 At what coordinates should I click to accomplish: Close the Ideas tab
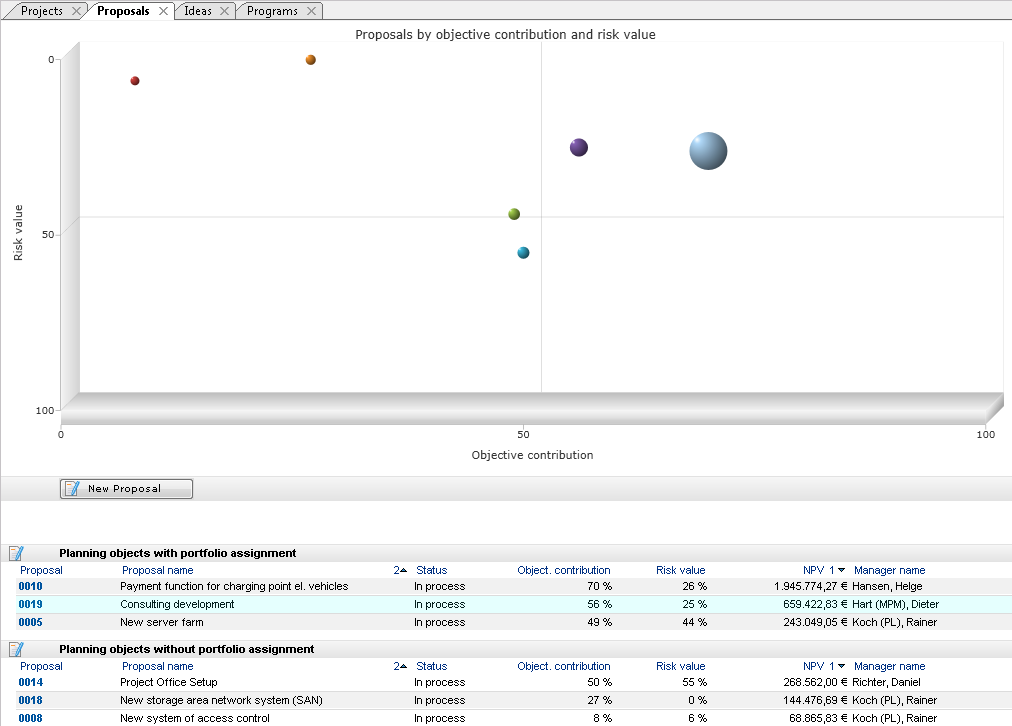coord(225,11)
